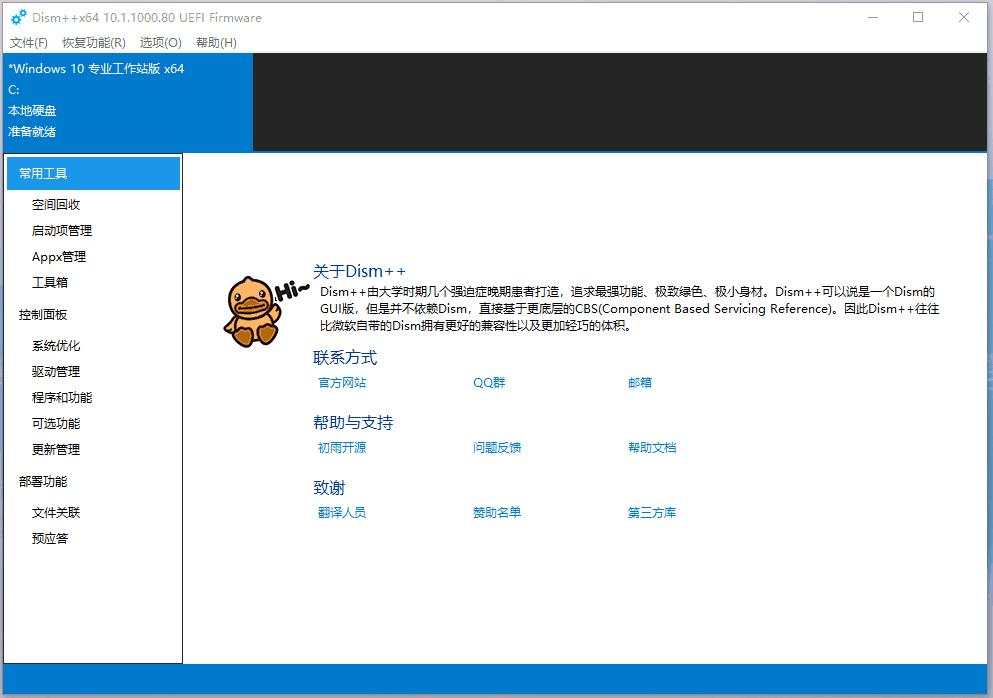The height and width of the screenshot is (698, 993).
Task: Click the 关于Dism++ heading
Action: 359,272
